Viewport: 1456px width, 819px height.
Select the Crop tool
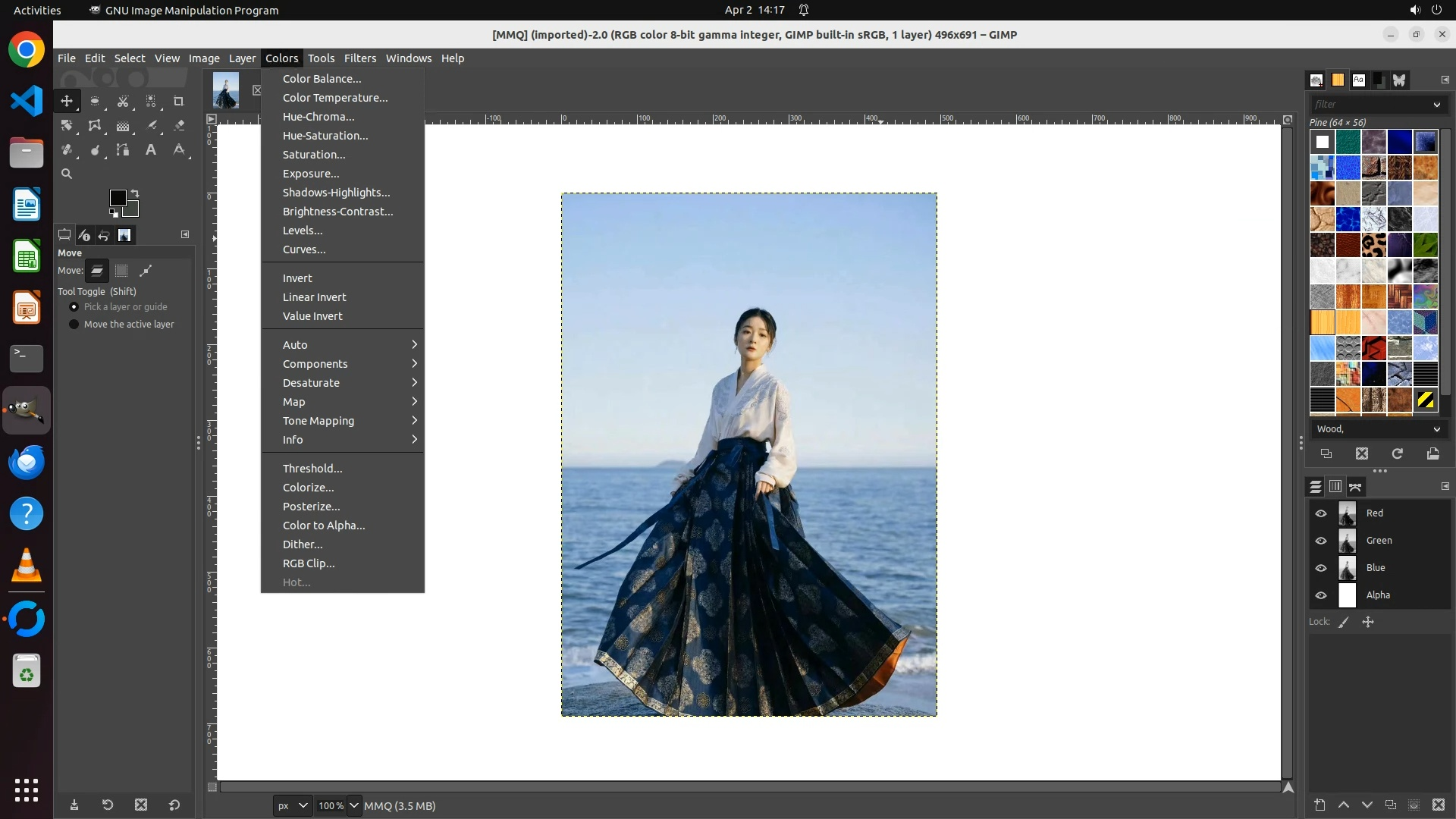(179, 101)
